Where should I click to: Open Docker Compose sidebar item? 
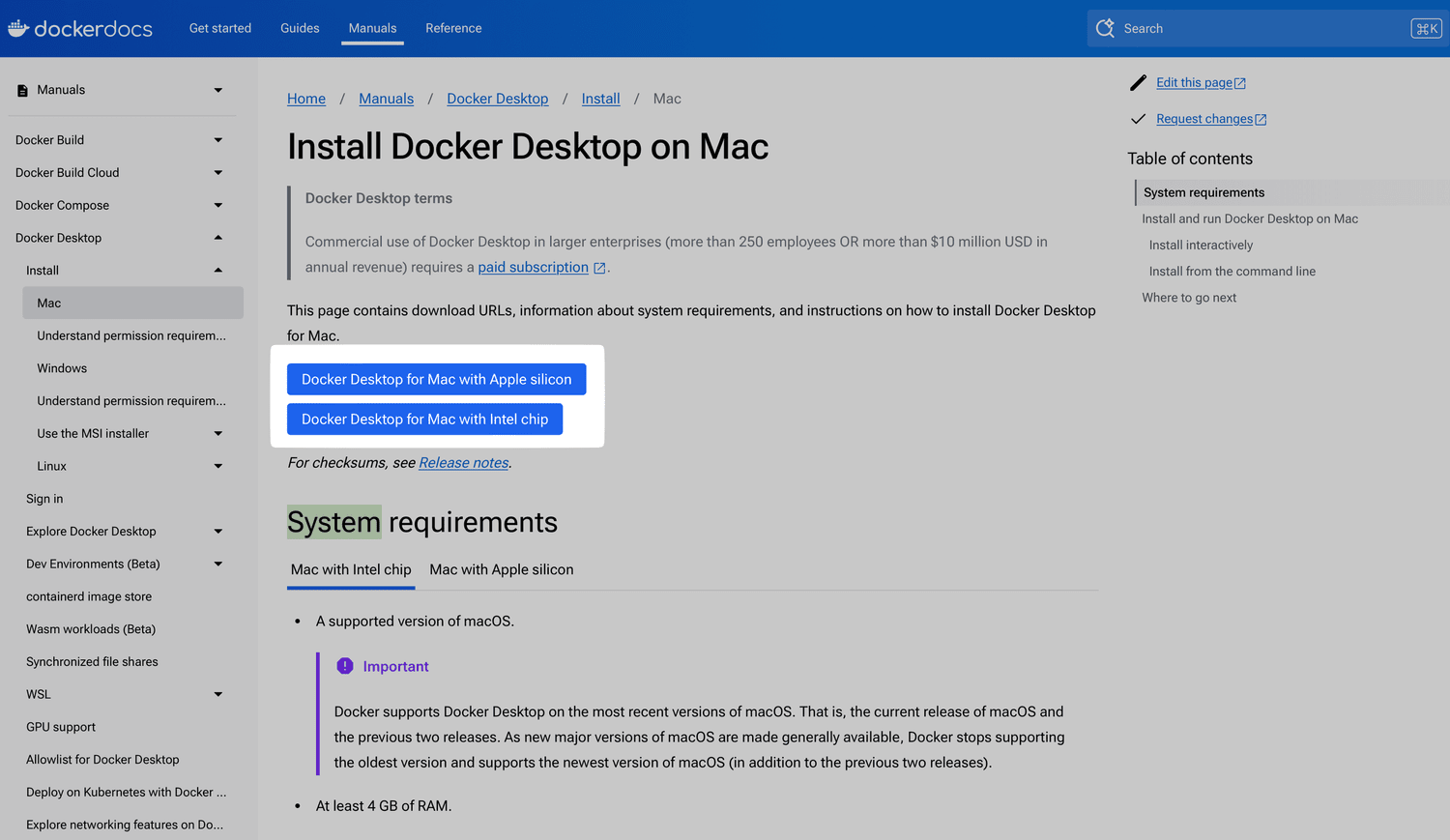point(62,205)
